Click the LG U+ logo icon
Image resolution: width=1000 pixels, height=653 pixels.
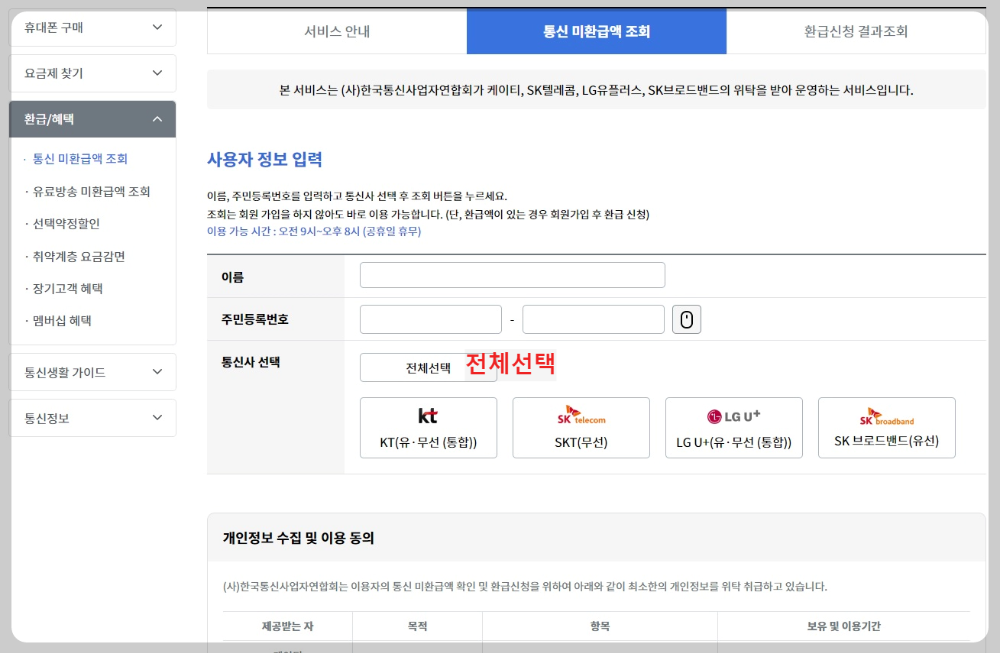(733, 414)
